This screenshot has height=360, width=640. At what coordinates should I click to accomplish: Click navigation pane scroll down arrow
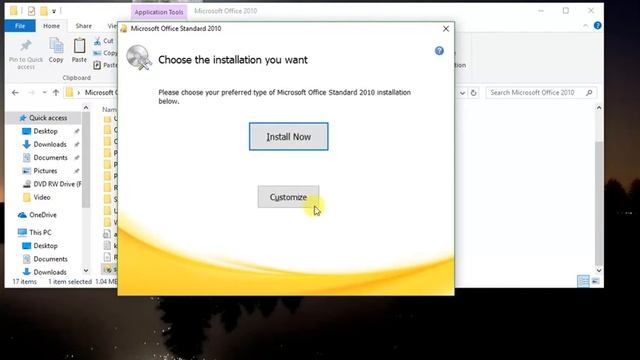86,270
